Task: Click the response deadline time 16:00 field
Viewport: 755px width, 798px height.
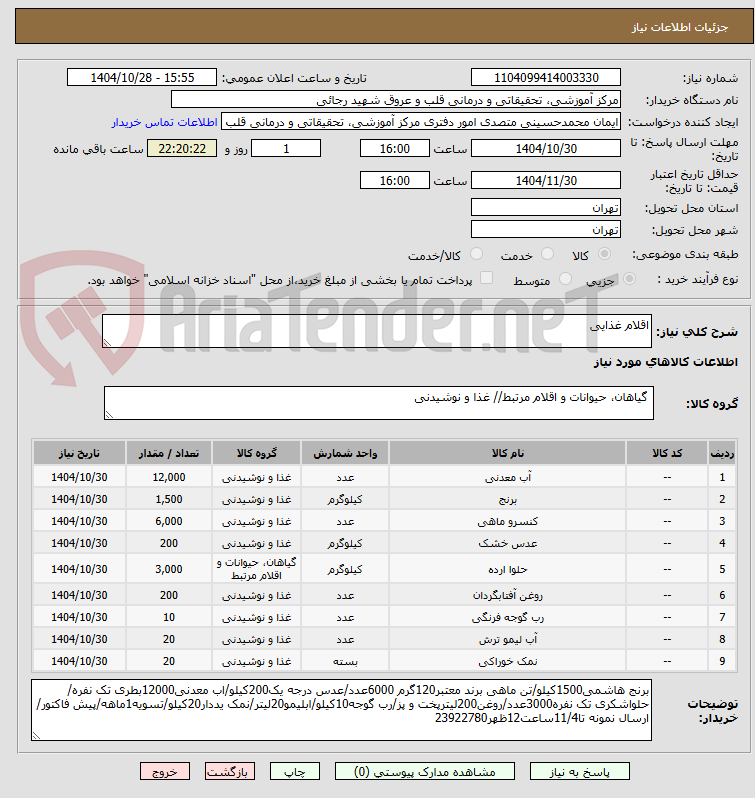Action: click(394, 149)
